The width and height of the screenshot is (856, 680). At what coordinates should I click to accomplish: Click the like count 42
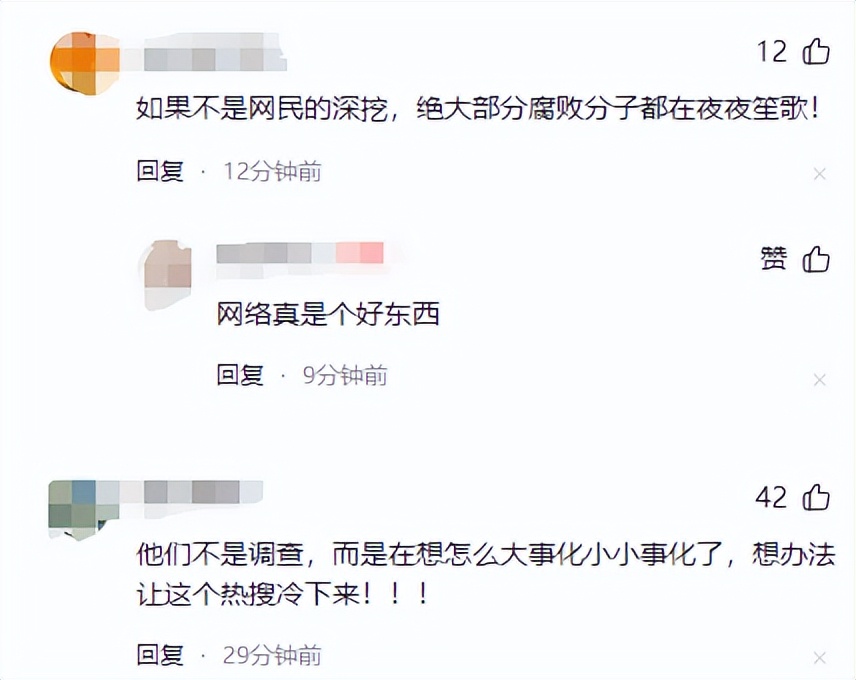click(x=771, y=498)
